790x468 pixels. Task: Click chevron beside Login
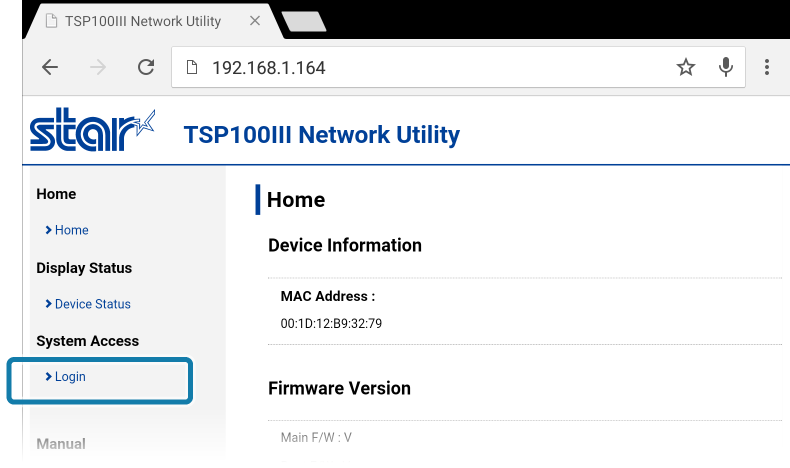click(x=48, y=376)
